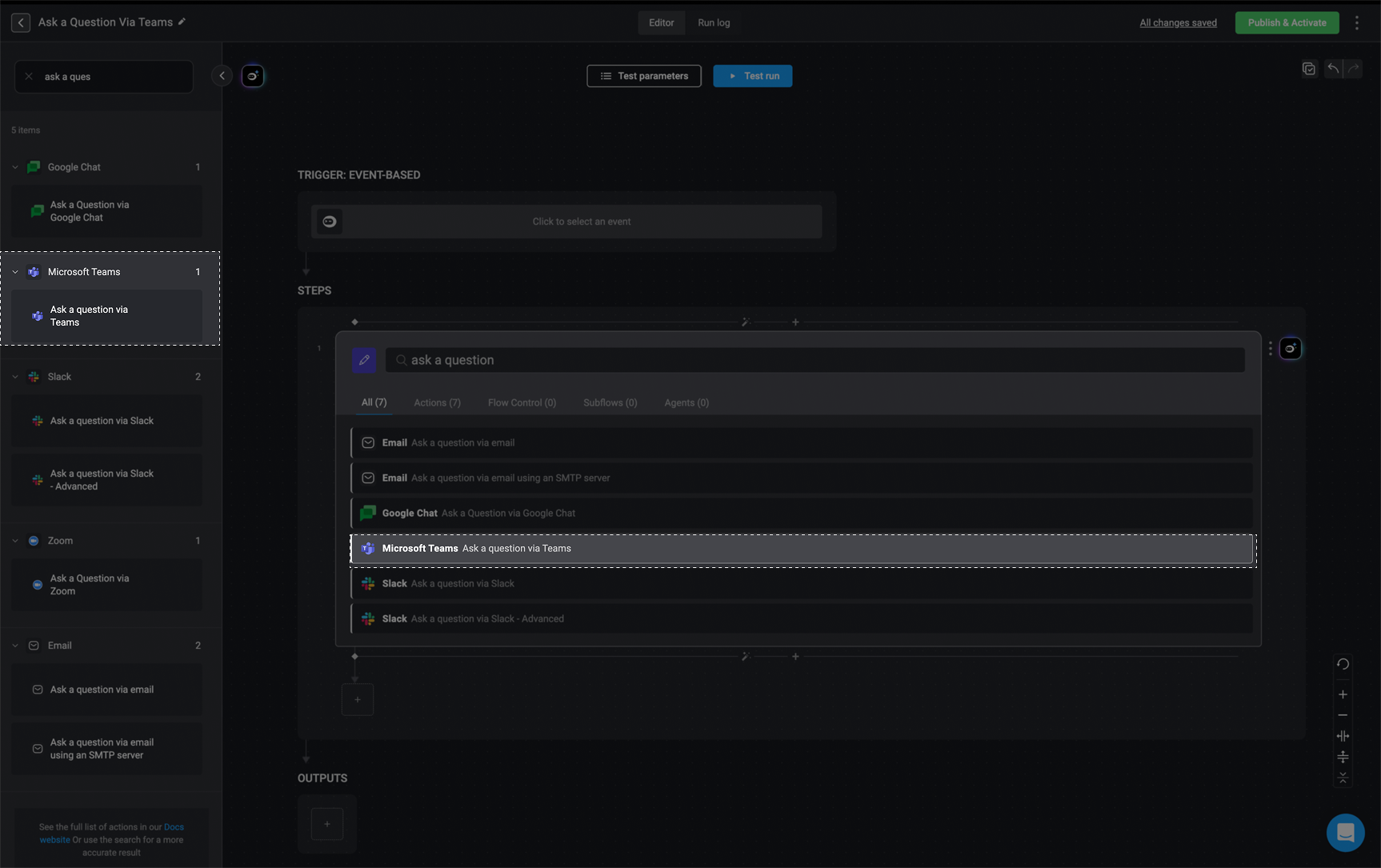Start a Test run

(753, 76)
